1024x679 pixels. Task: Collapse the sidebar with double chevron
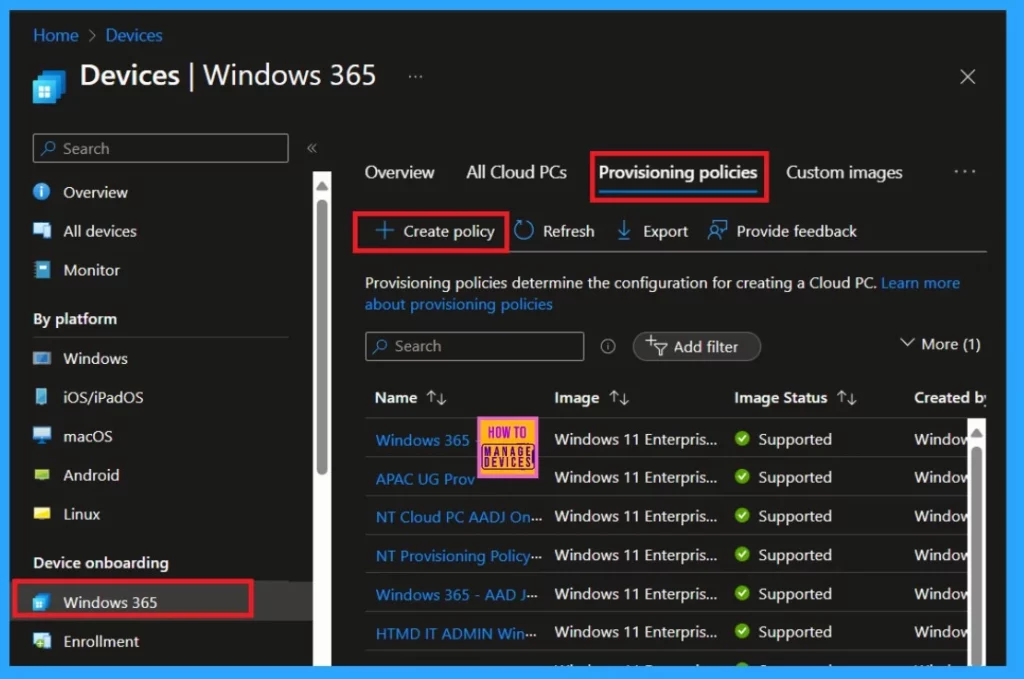pyautogui.click(x=312, y=148)
